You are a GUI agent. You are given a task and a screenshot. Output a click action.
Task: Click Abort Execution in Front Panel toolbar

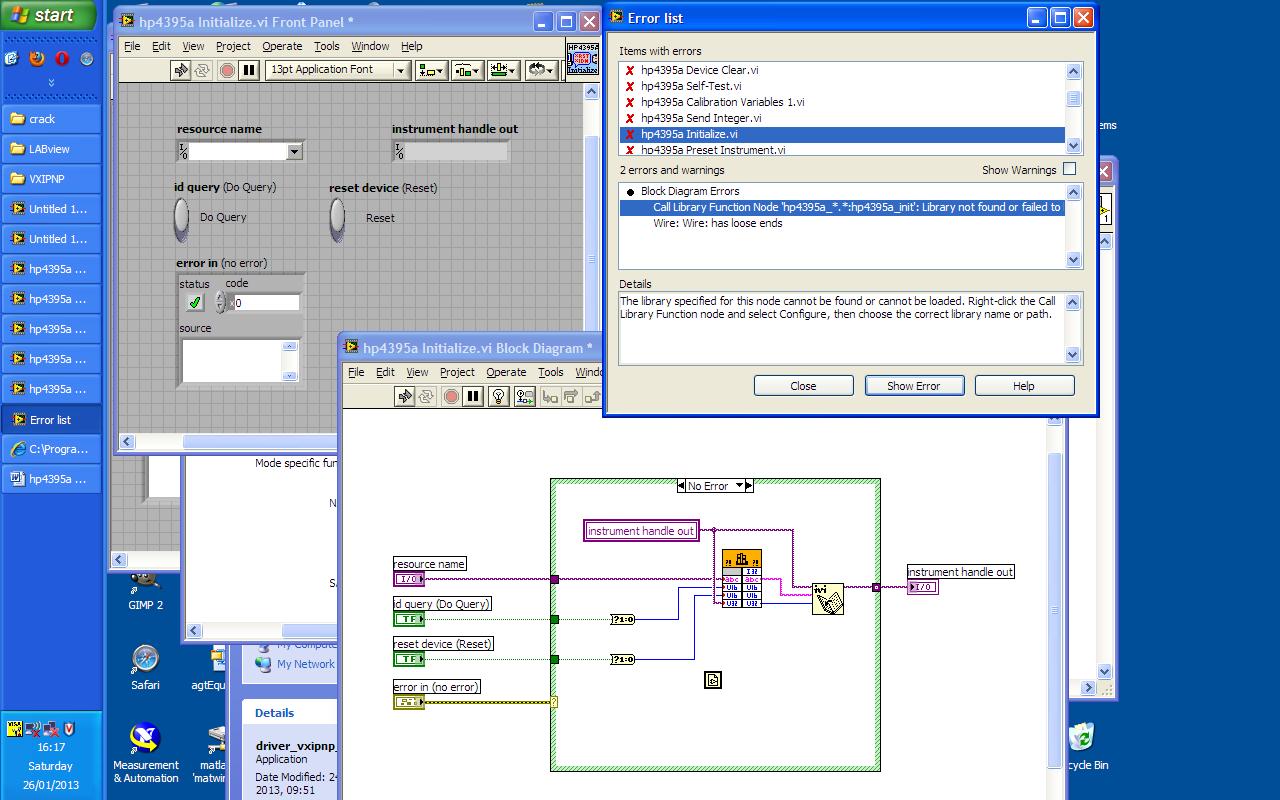click(x=227, y=70)
